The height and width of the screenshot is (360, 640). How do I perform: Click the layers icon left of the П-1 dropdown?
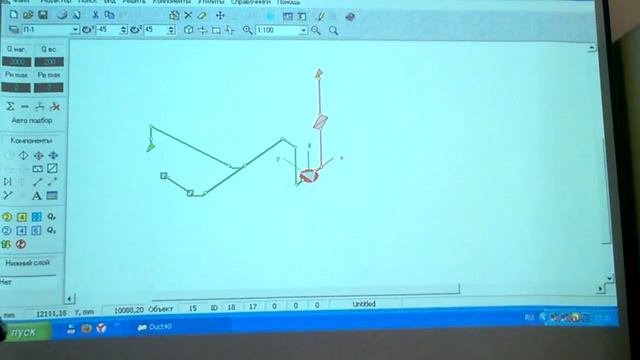pos(14,29)
